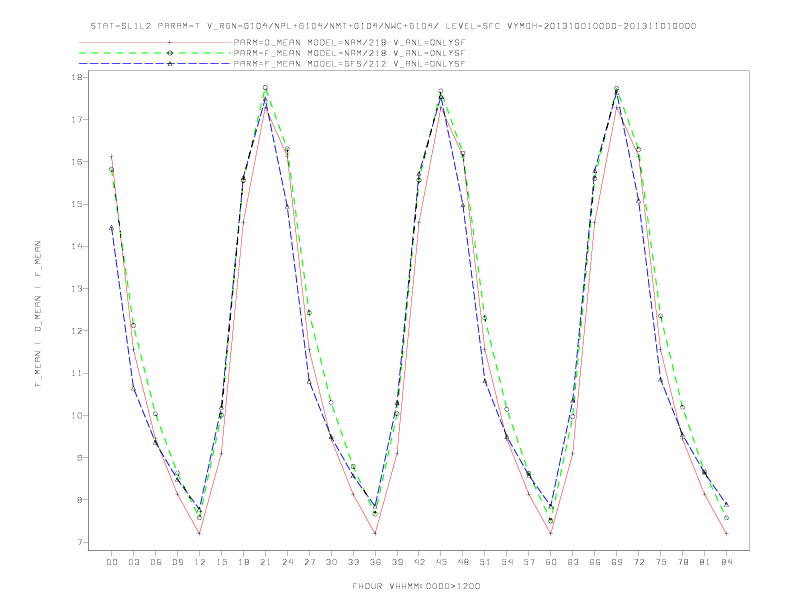Click x-axis forecast hour label 60
The image size is (792, 612).
click(x=551, y=562)
